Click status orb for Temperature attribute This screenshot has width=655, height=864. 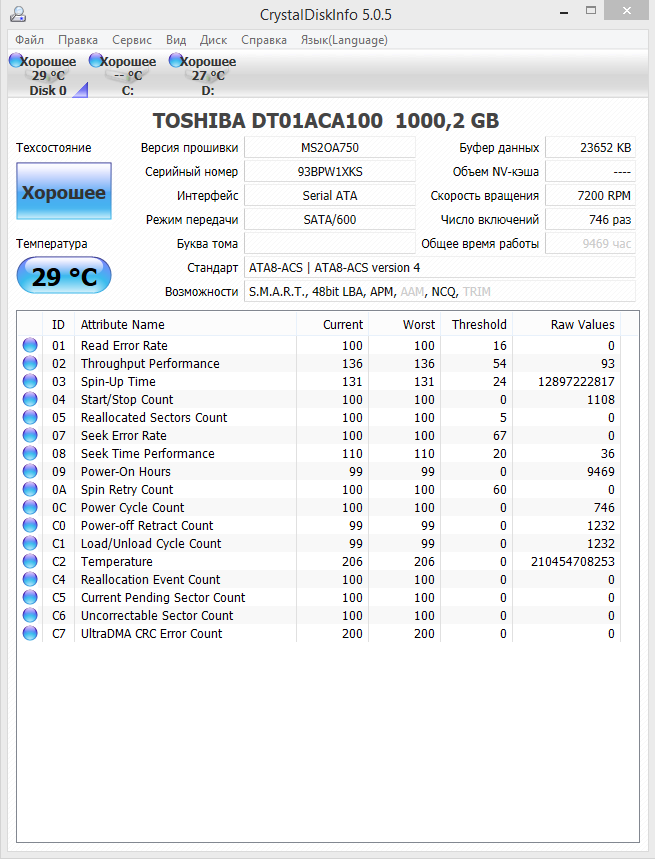30,561
